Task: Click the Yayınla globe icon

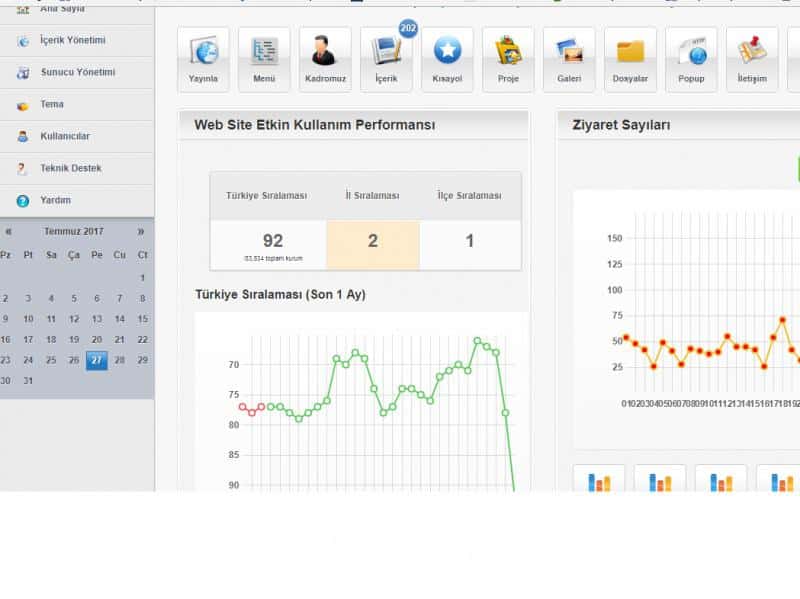Action: 203,59
